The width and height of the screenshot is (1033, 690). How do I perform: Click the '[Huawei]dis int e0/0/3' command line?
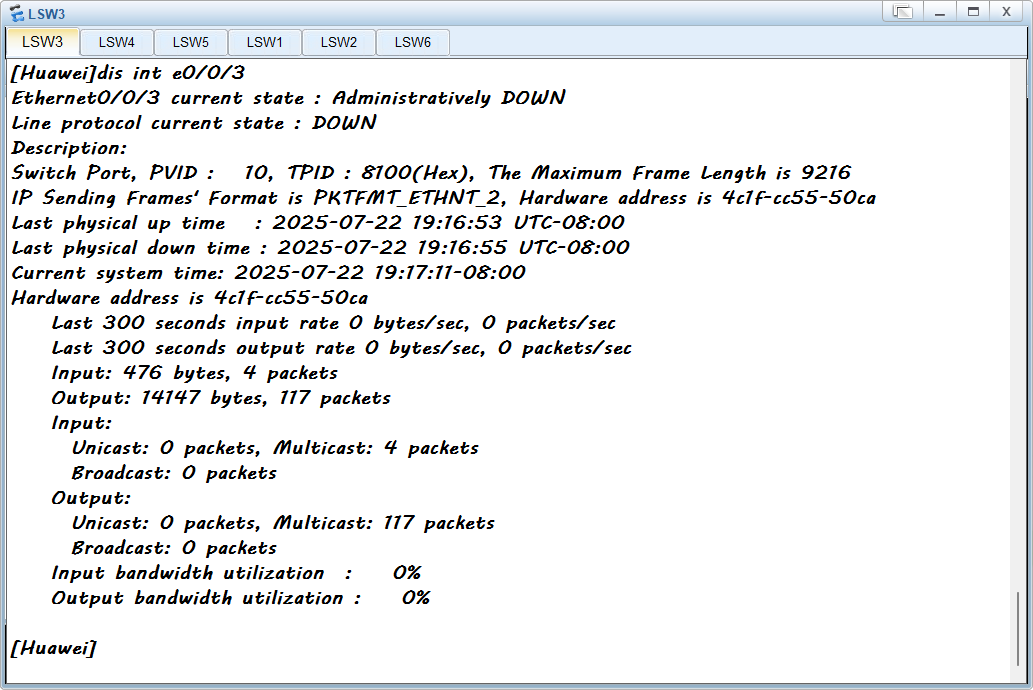(x=128, y=72)
